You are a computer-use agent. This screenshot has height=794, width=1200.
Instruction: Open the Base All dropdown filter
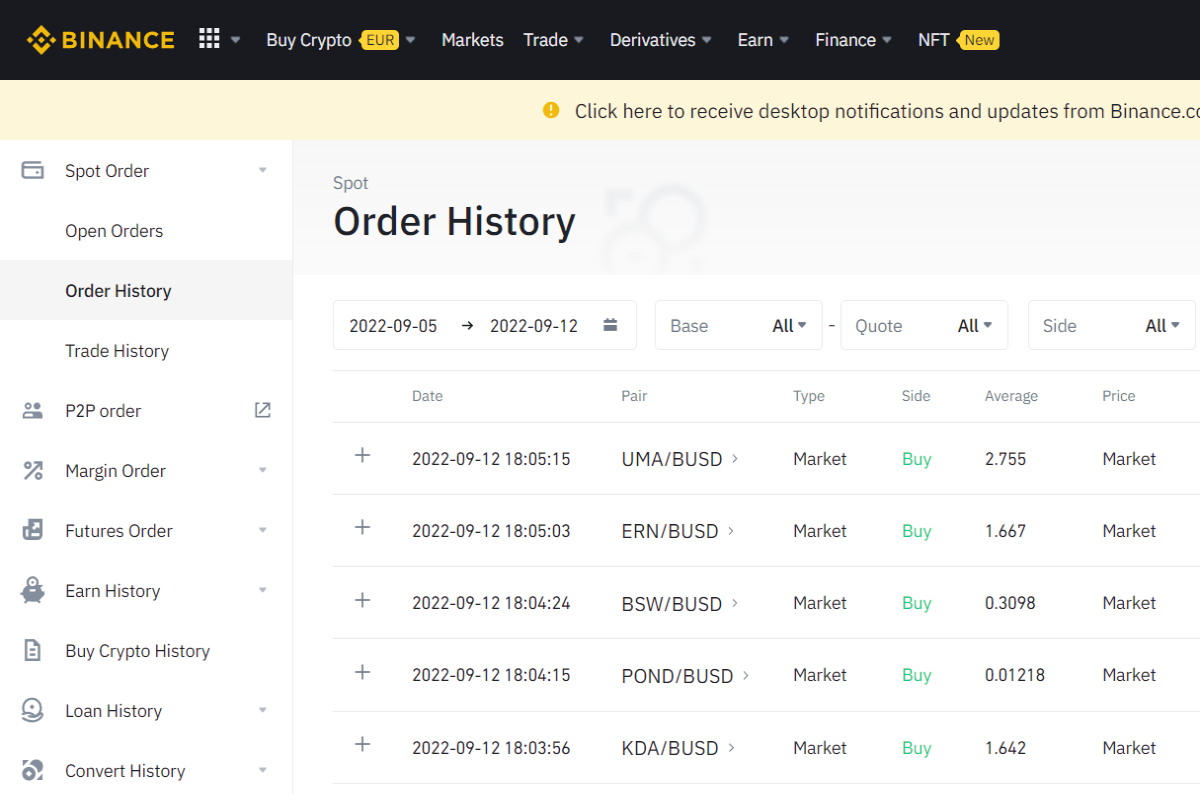[739, 325]
